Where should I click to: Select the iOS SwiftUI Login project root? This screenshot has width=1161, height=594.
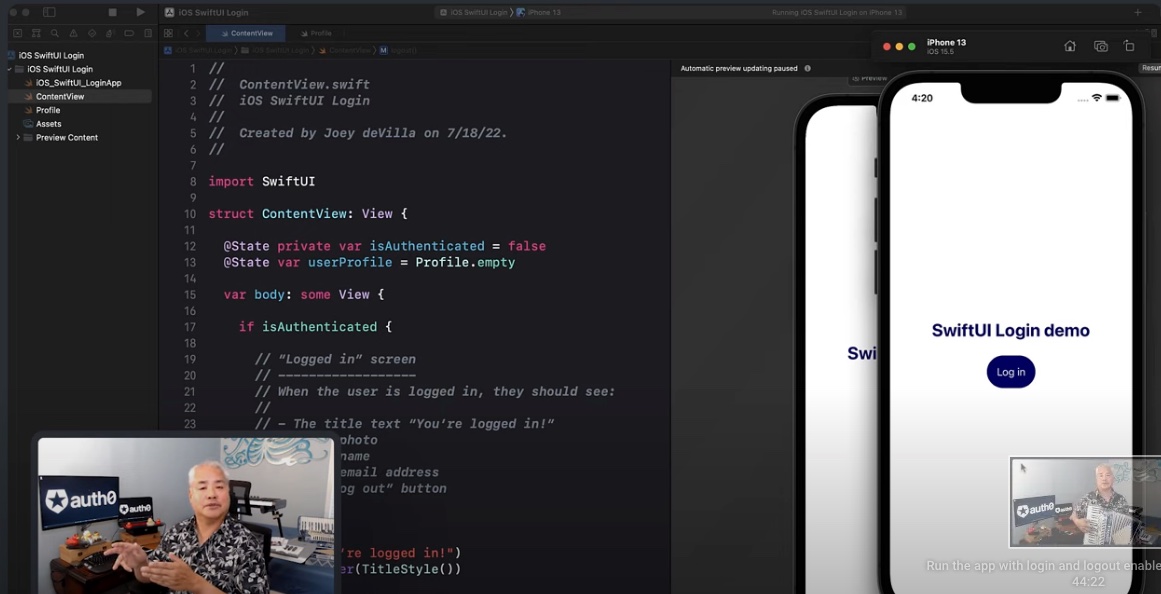point(46,56)
